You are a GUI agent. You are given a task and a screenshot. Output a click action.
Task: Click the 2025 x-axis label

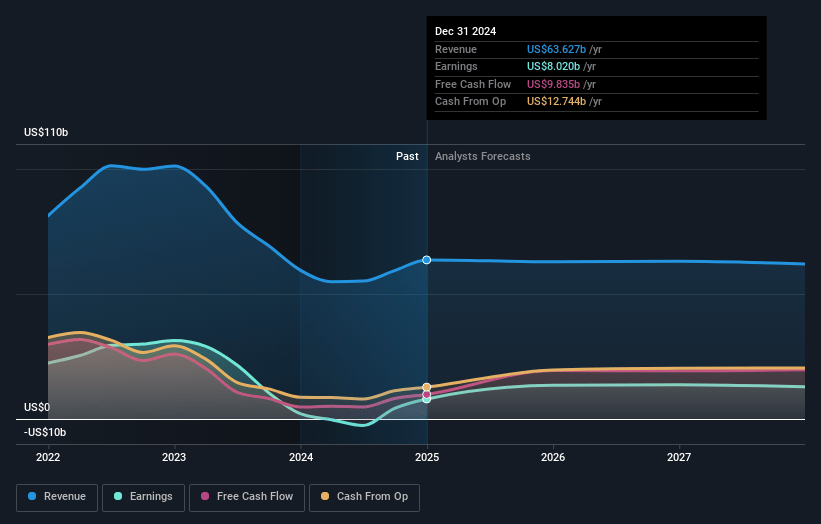pos(427,457)
